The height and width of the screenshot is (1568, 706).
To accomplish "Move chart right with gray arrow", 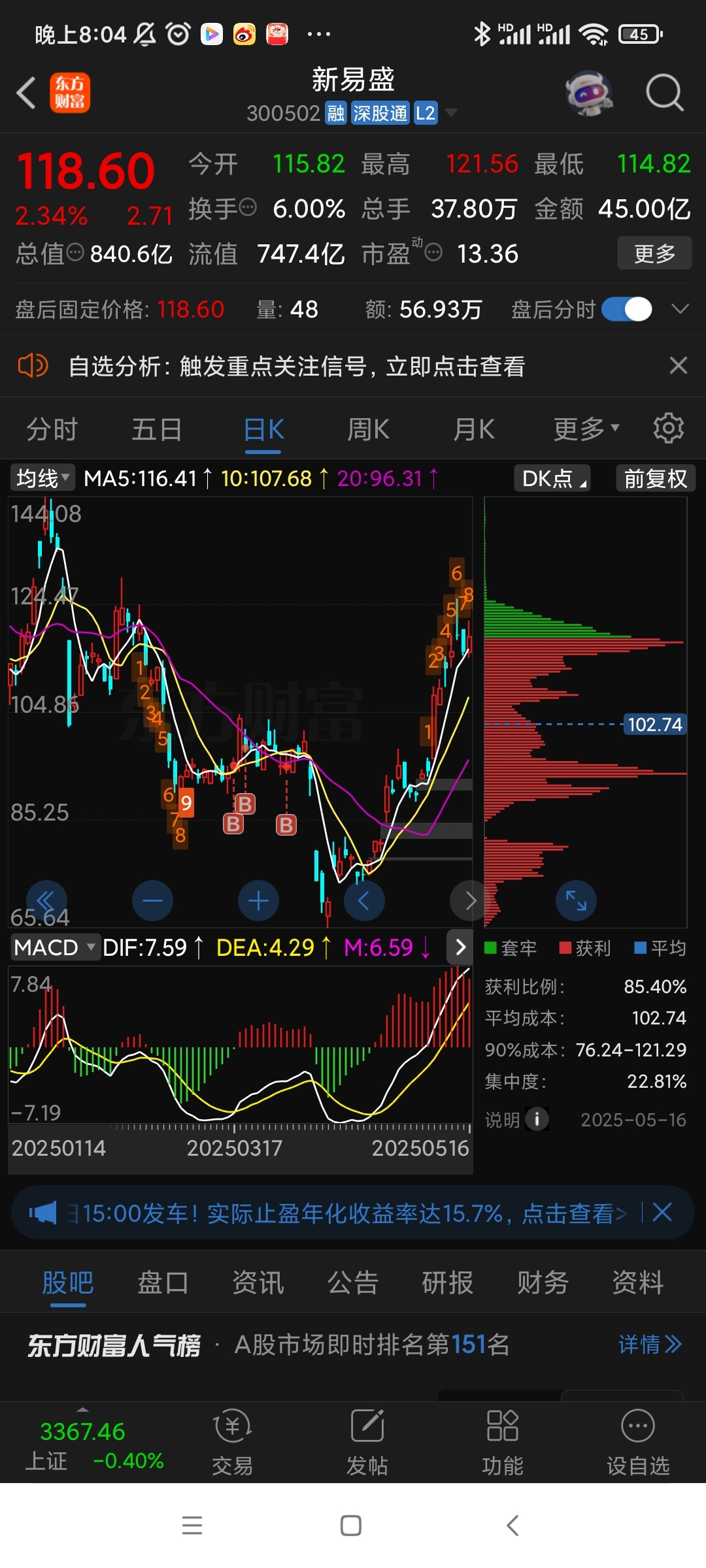I will click(469, 901).
